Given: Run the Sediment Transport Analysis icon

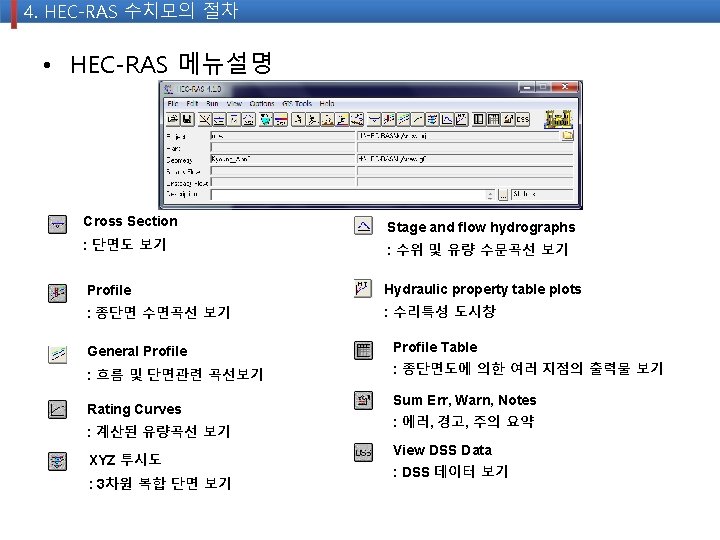Looking at the screenshot, I should pos(327,120).
